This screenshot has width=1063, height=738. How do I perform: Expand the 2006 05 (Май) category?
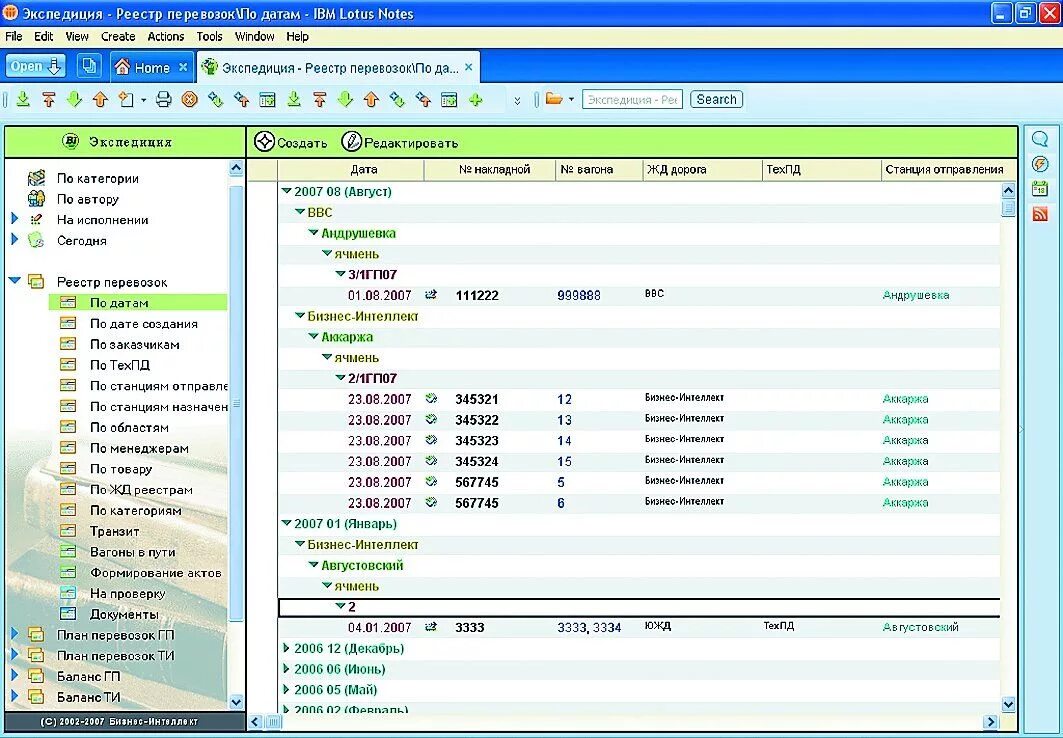(286, 690)
